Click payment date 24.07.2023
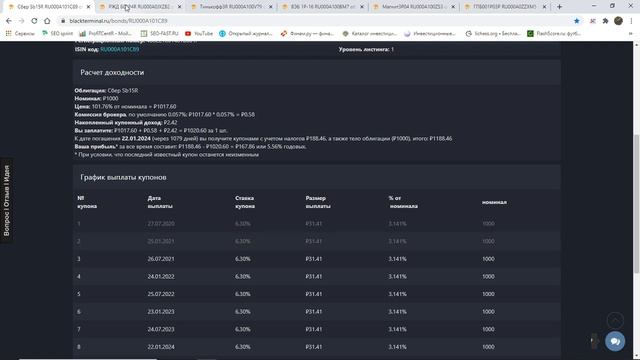 [161, 329]
